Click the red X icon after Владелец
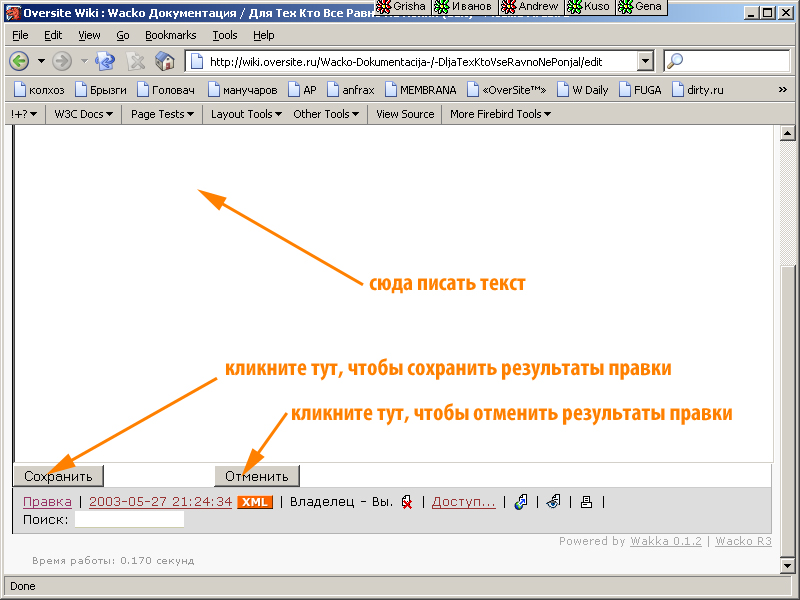This screenshot has height=600, width=800. click(408, 502)
